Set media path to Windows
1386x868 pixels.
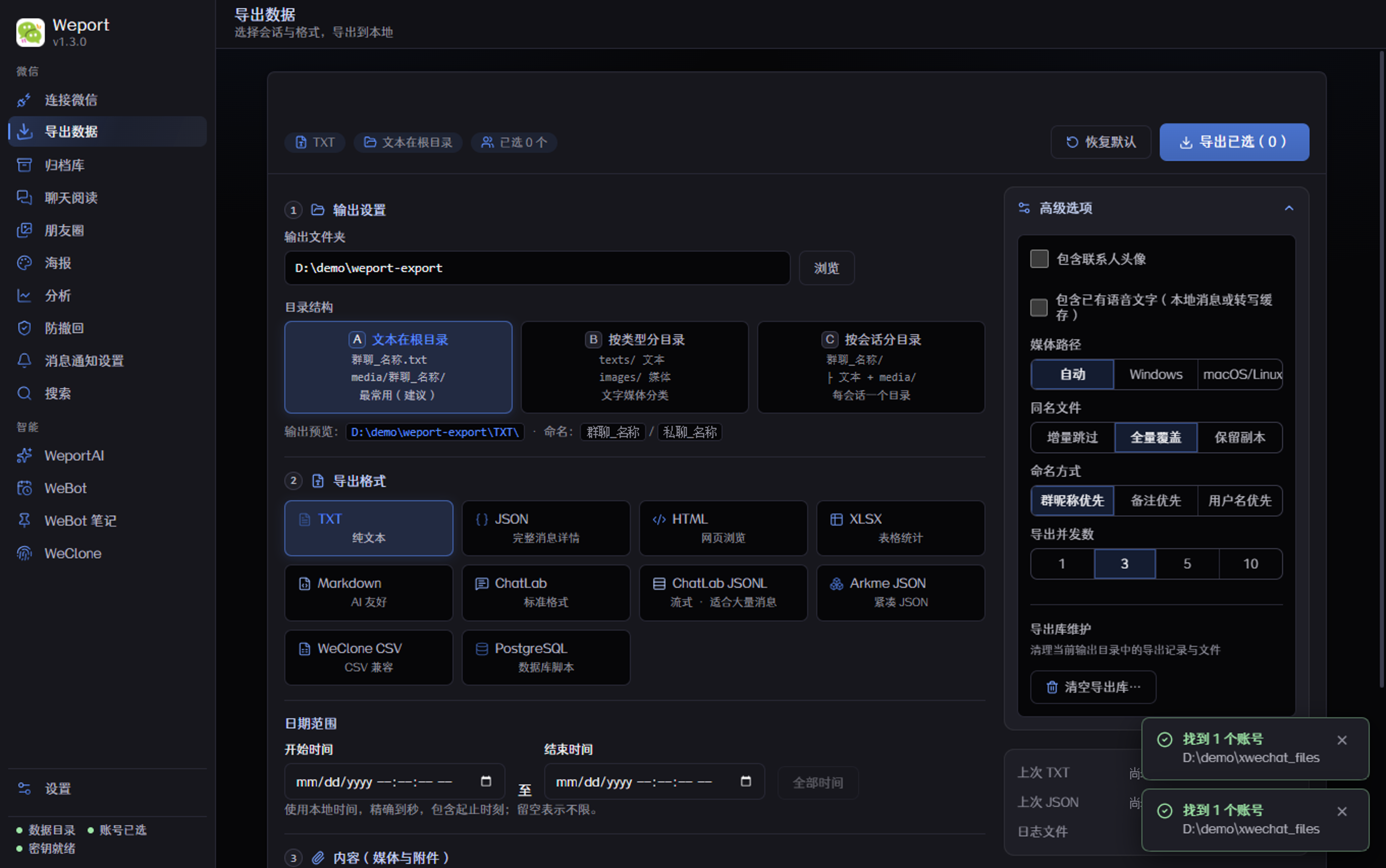coord(1156,374)
